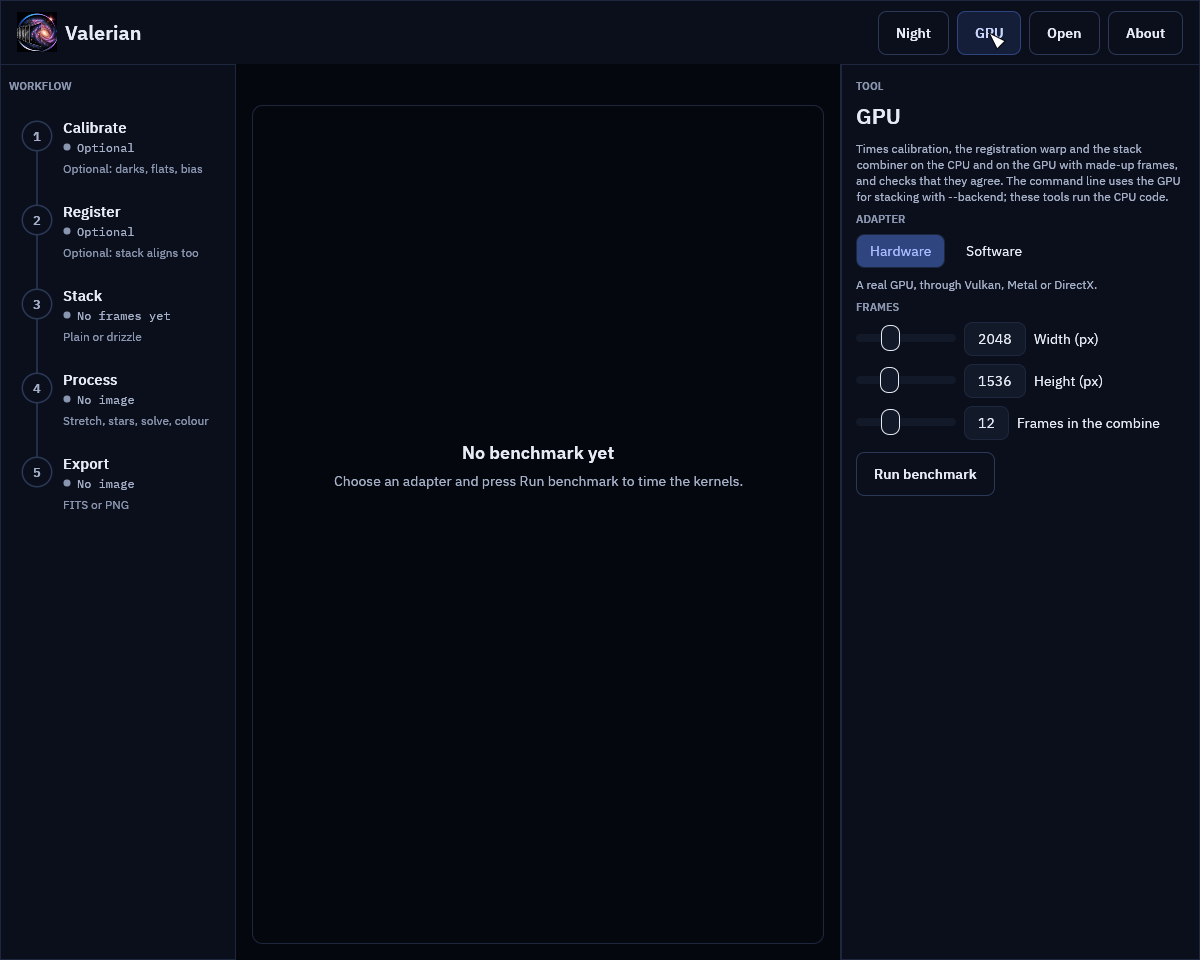Screen dimensions: 1200x960
Task: Select workflow step 3 circle for Stack
Action: (37, 304)
